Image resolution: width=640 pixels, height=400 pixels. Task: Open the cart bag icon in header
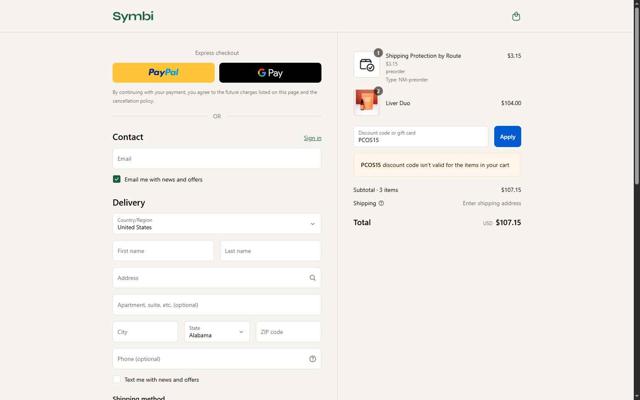[516, 16]
